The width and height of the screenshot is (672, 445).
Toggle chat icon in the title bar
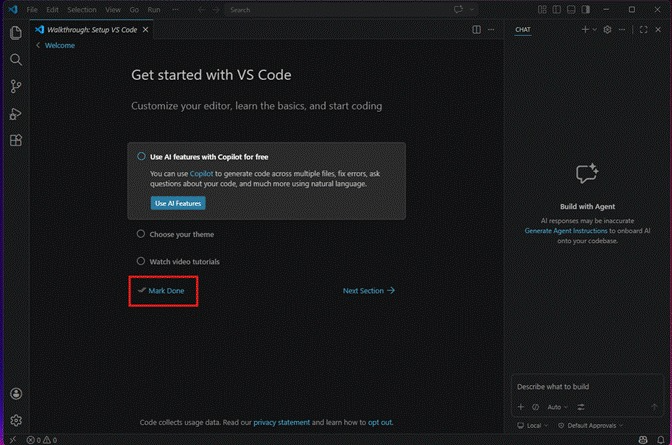coord(458,9)
